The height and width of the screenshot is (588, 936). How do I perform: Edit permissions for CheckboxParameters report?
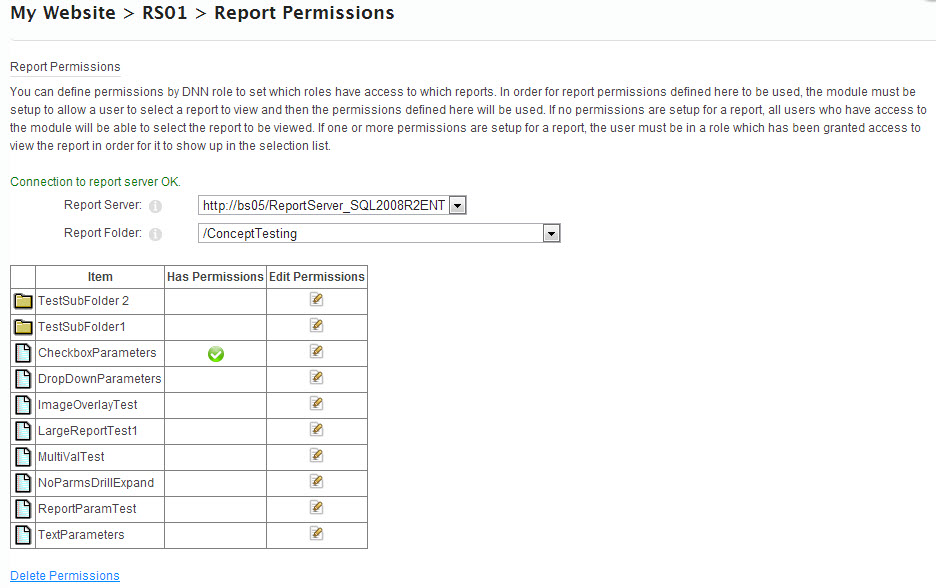(x=316, y=352)
